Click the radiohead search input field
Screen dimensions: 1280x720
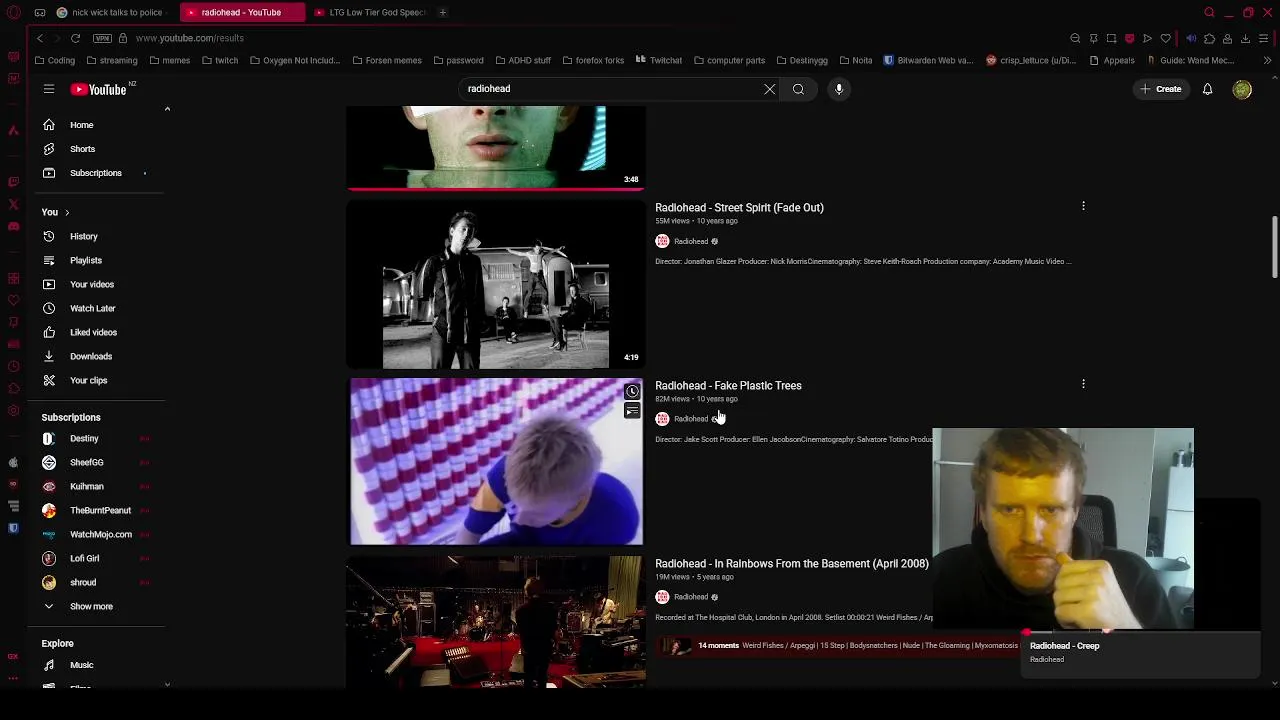pyautogui.click(x=610, y=89)
